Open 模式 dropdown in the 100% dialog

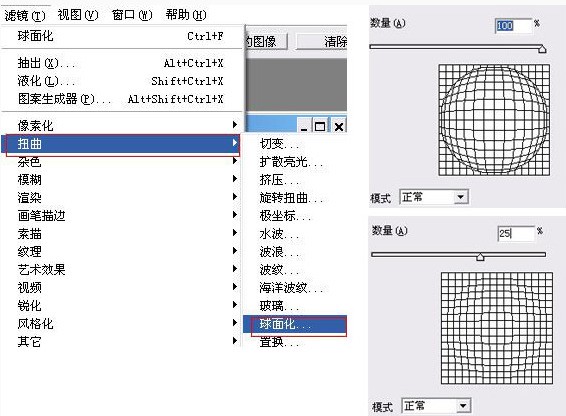tap(434, 197)
